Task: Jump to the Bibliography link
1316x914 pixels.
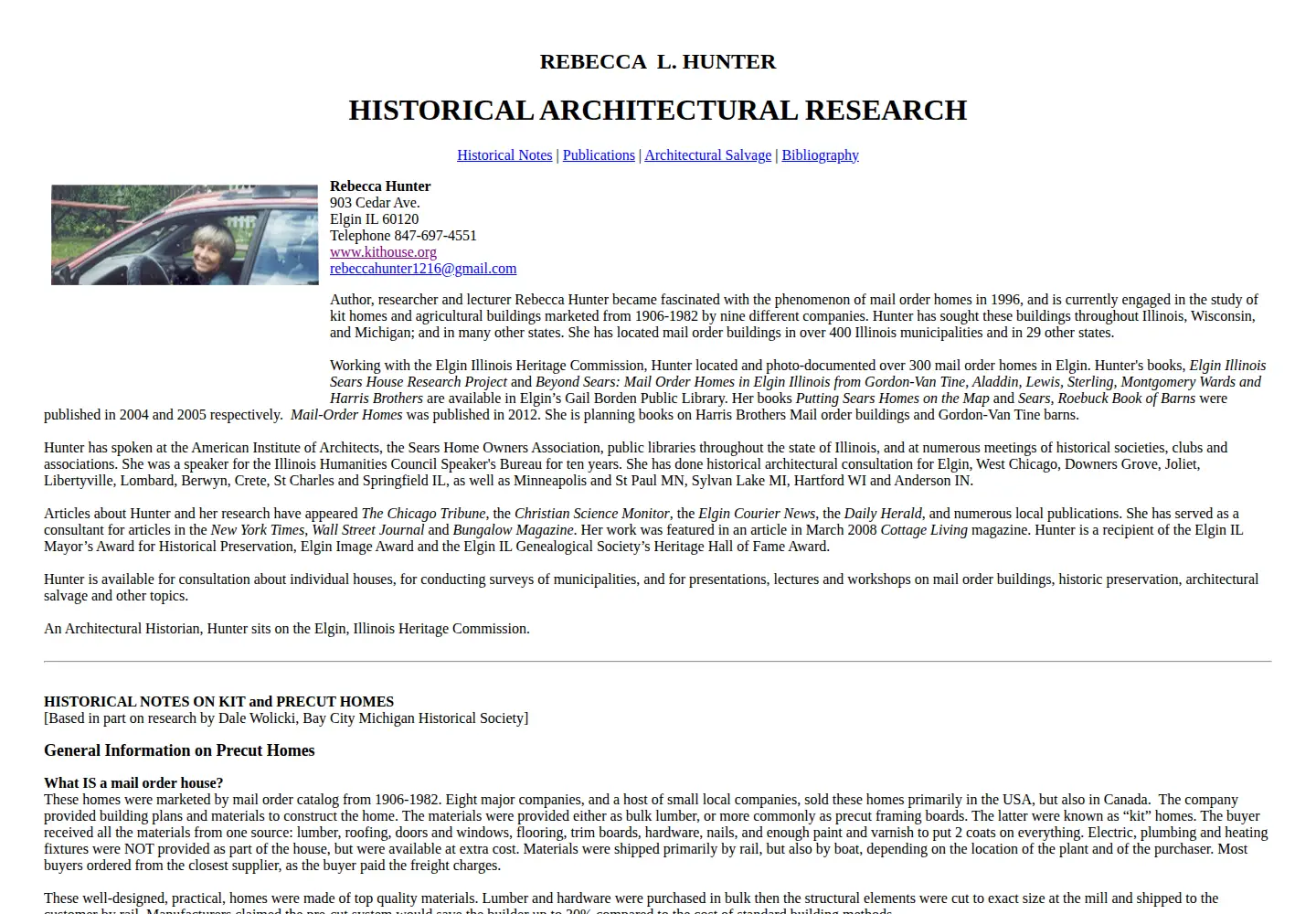Action: tap(820, 155)
